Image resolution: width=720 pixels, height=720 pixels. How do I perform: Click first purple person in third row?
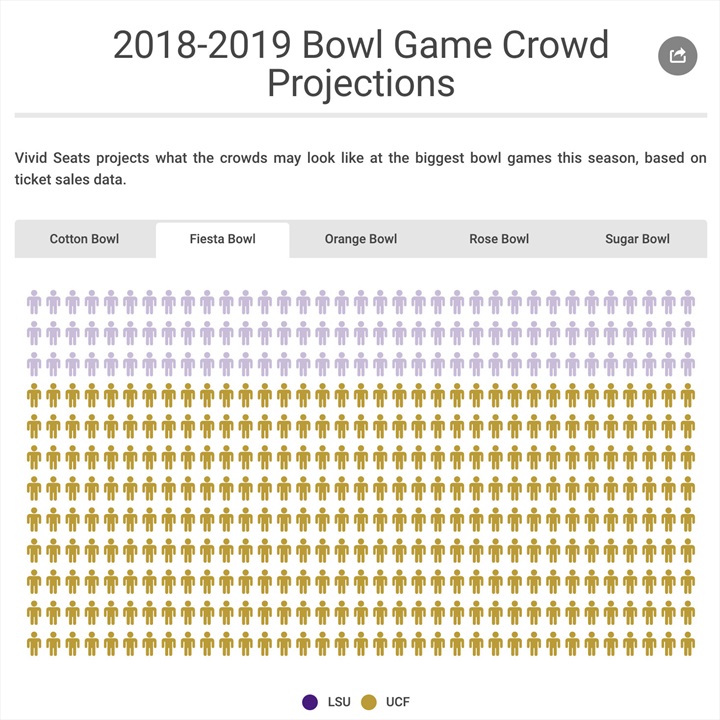point(34,365)
